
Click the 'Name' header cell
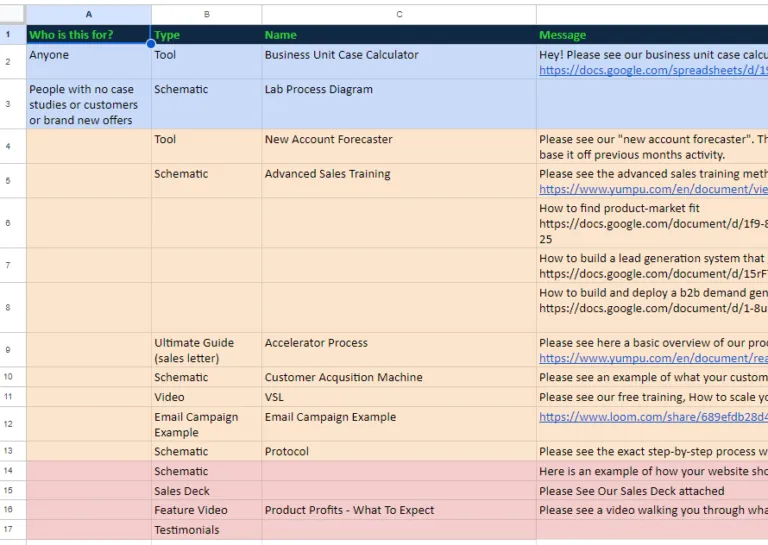point(399,34)
